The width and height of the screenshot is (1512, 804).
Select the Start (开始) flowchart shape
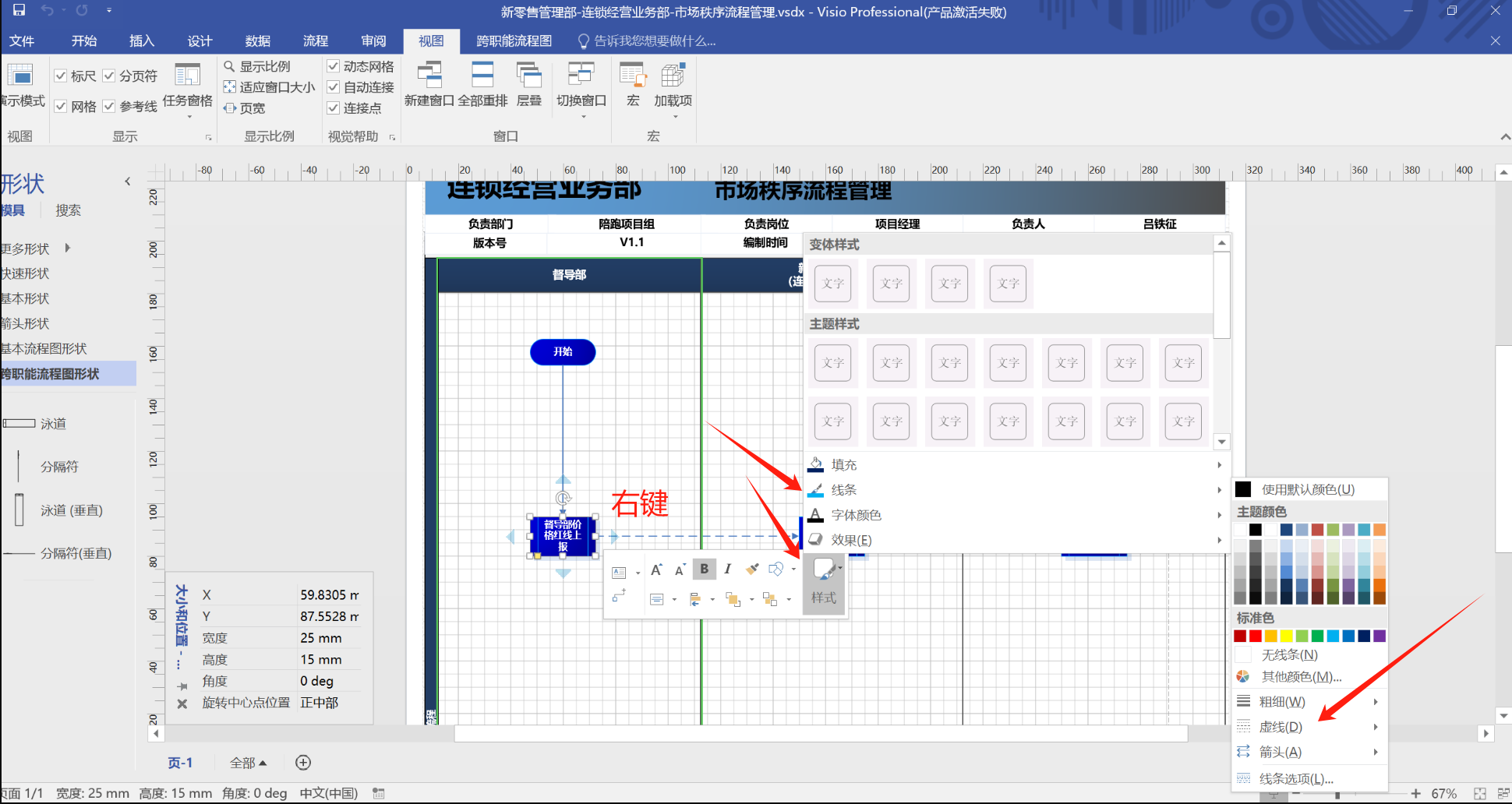coord(563,352)
